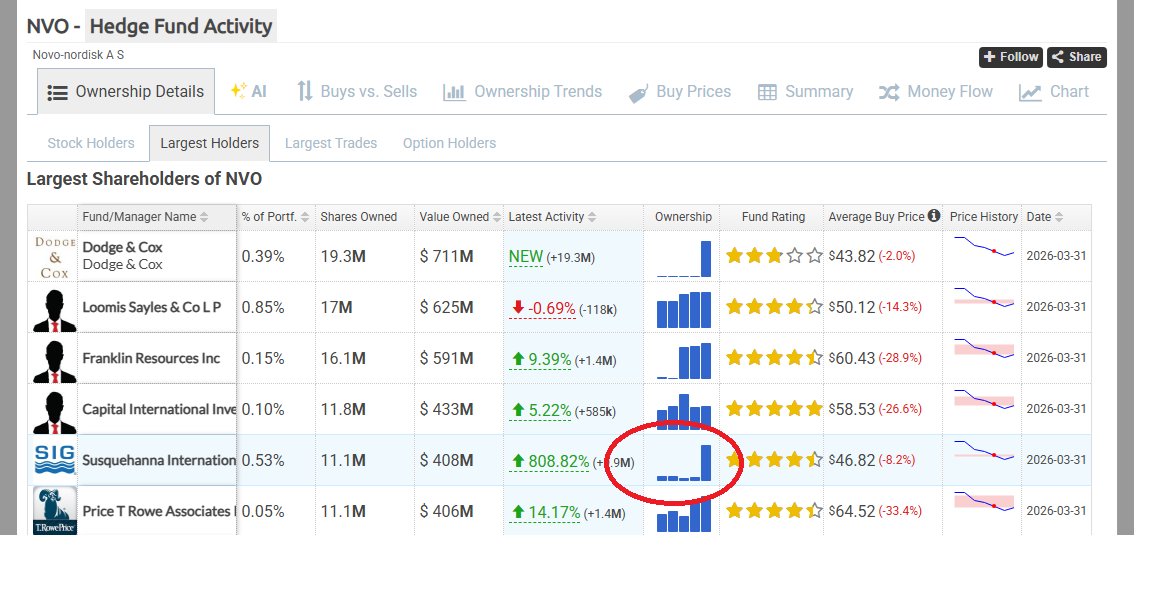Viewport: 1150px width, 608px height.
Task: Click the 14.17% activity for T Rowe Price
Action: point(546,512)
